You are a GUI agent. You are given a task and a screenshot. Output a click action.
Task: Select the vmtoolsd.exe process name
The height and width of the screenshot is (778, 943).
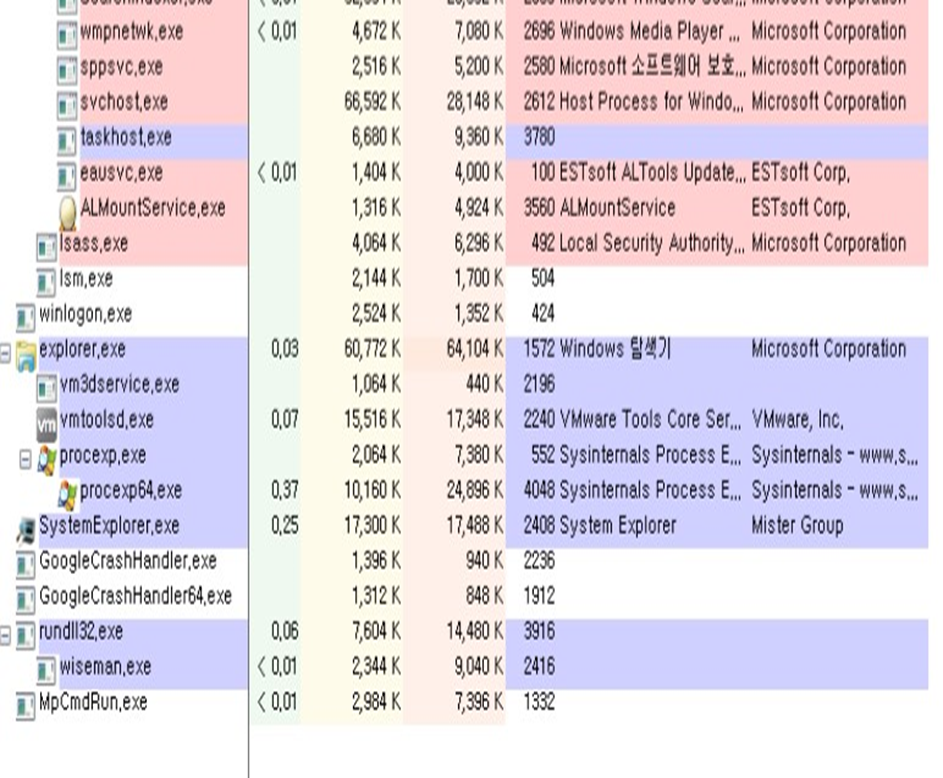tap(107, 420)
